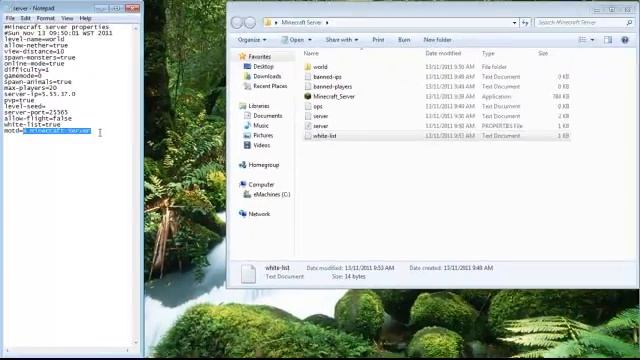
Task: Sort files by Size column header
Action: (543, 53)
